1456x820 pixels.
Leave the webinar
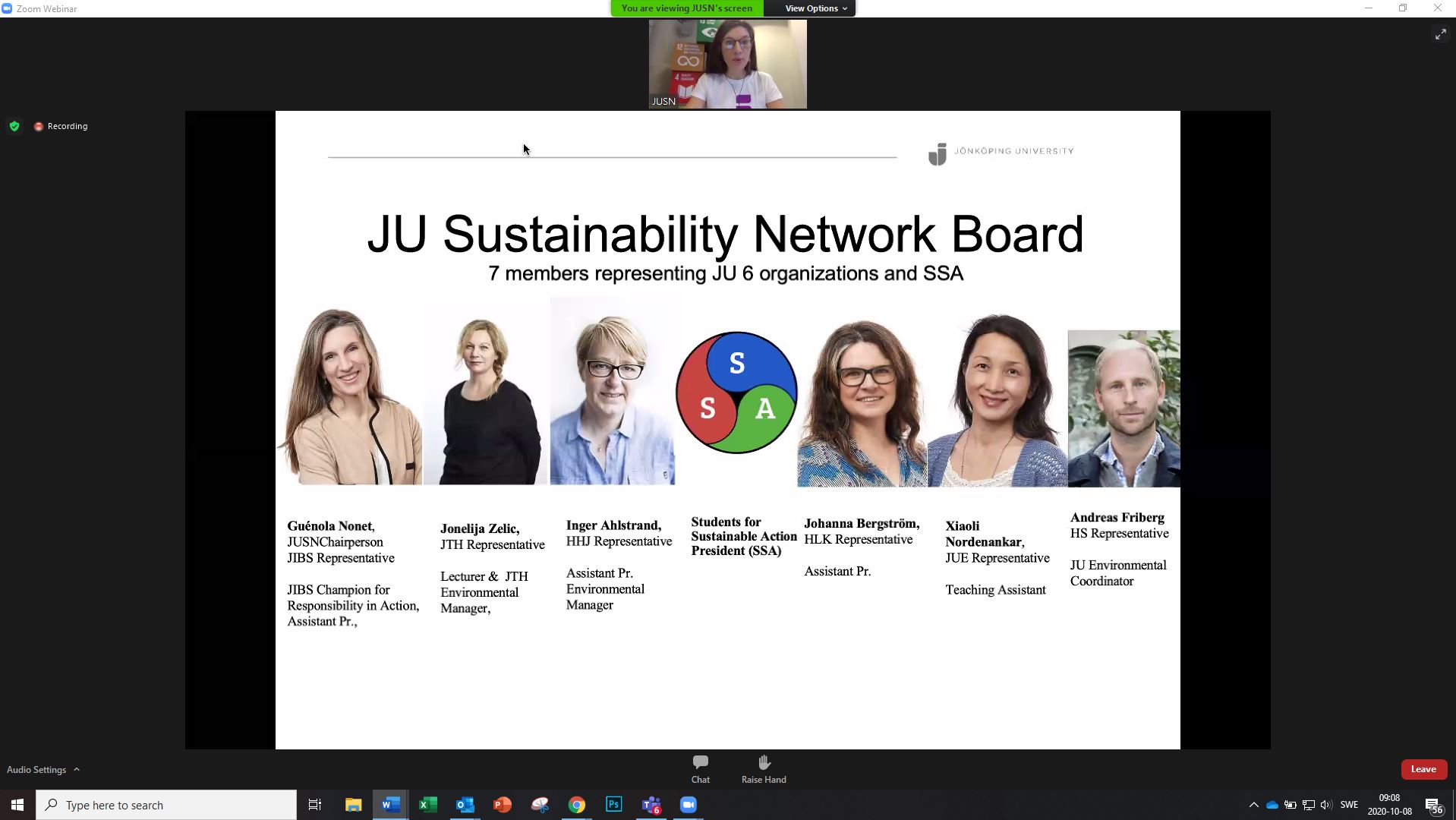point(1423,769)
